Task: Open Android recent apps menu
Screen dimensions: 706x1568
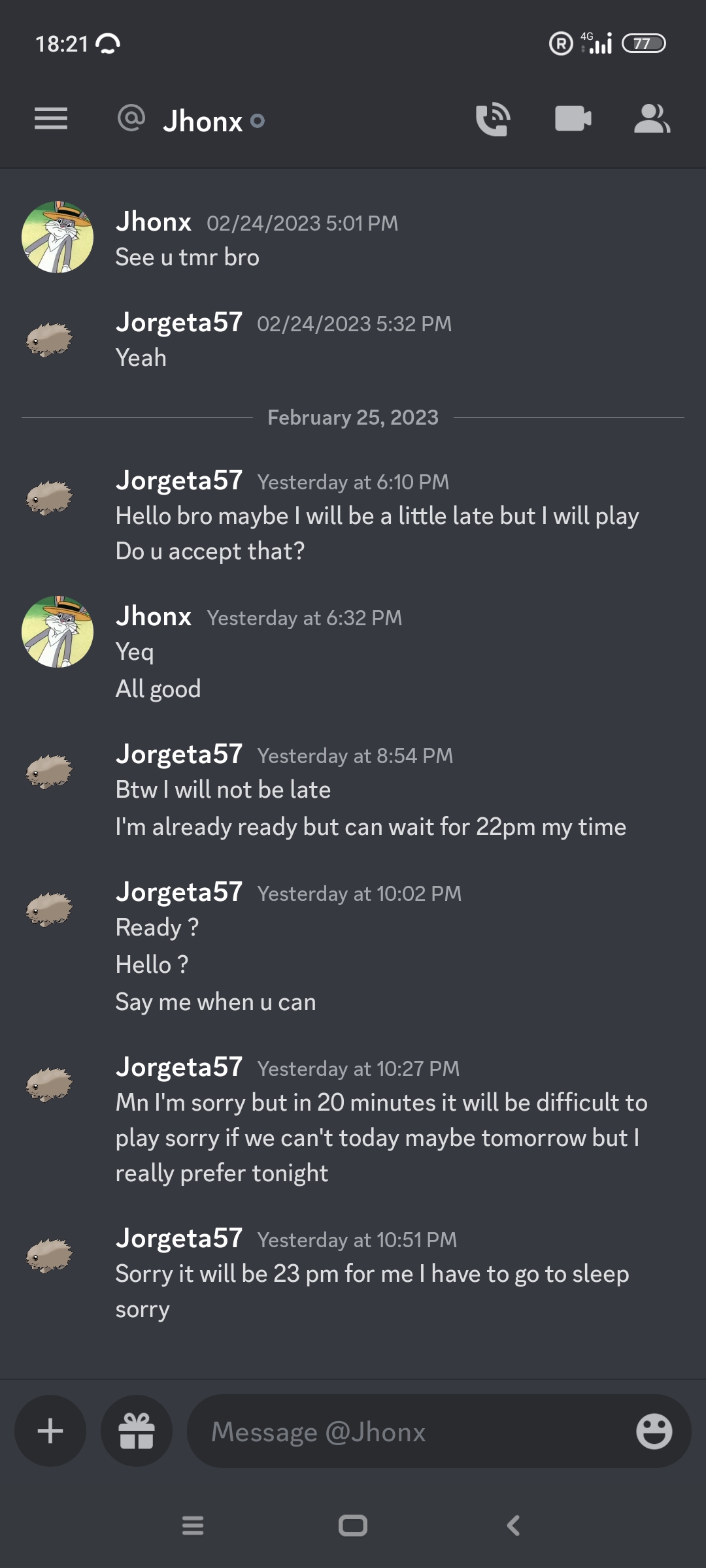Action: [193, 1526]
